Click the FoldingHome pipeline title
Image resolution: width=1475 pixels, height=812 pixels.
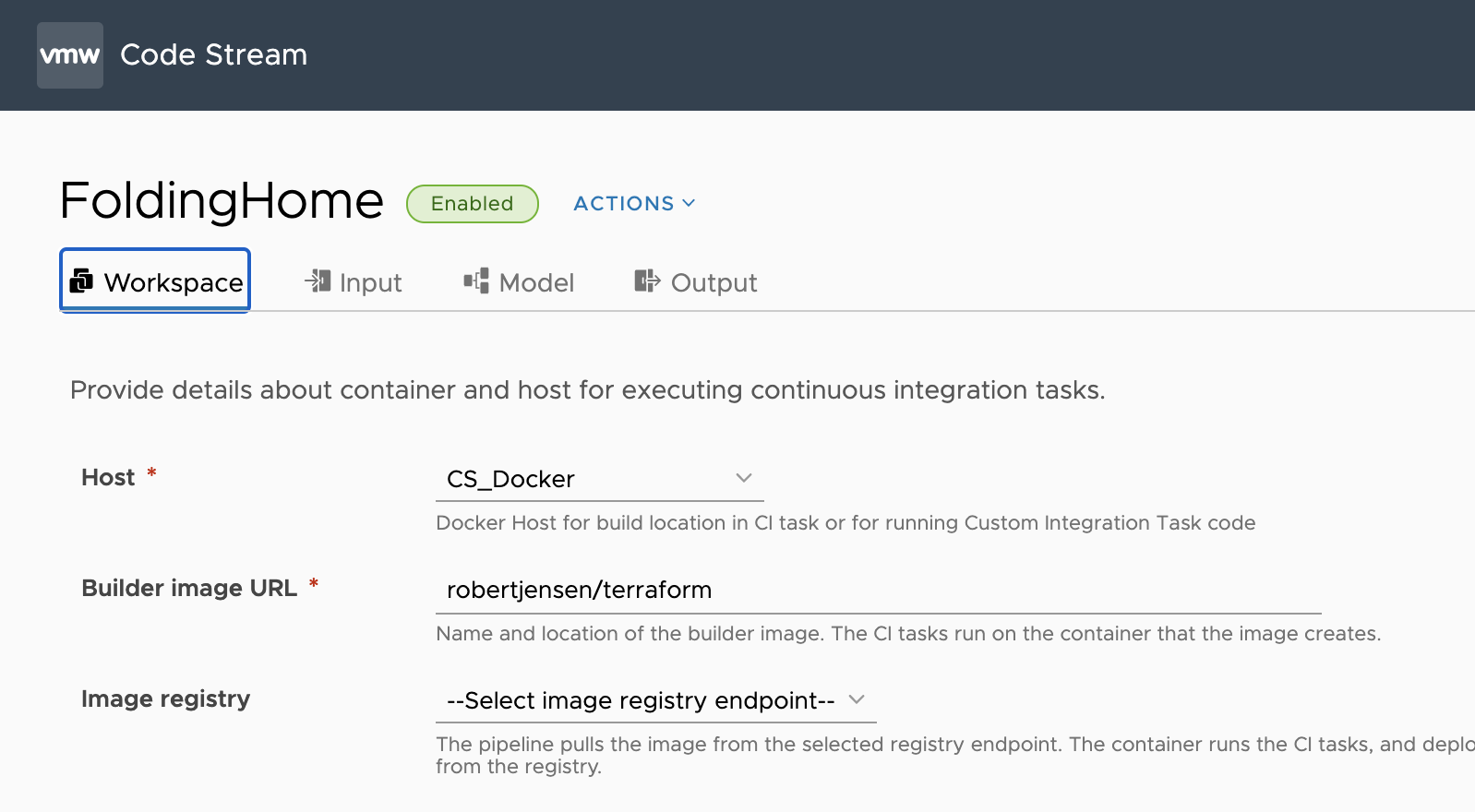222,201
